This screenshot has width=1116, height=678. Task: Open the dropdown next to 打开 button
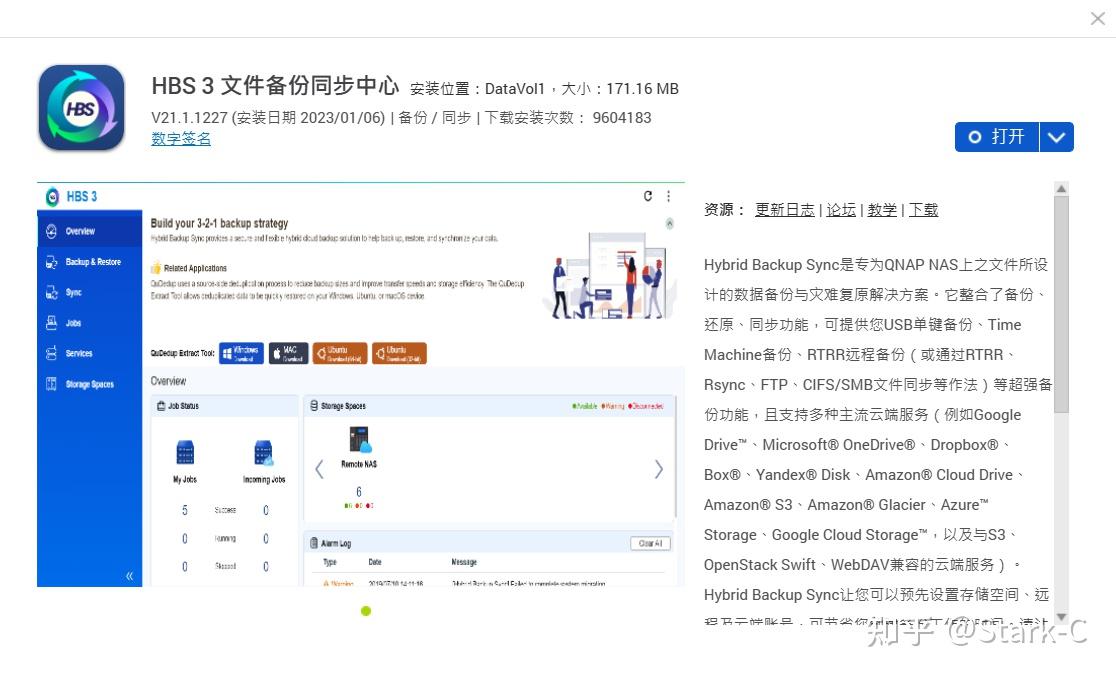pyautogui.click(x=1057, y=137)
